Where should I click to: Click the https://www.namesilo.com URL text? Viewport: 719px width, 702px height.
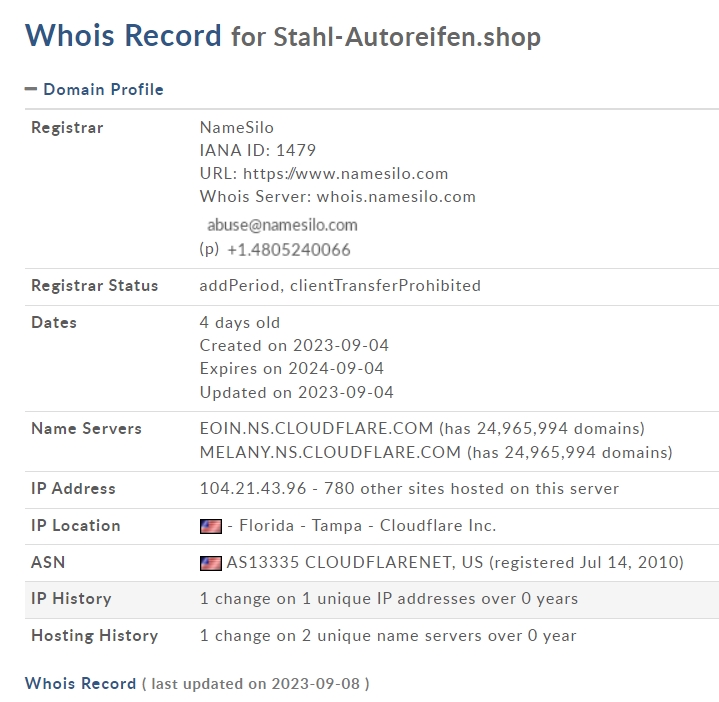click(345, 174)
